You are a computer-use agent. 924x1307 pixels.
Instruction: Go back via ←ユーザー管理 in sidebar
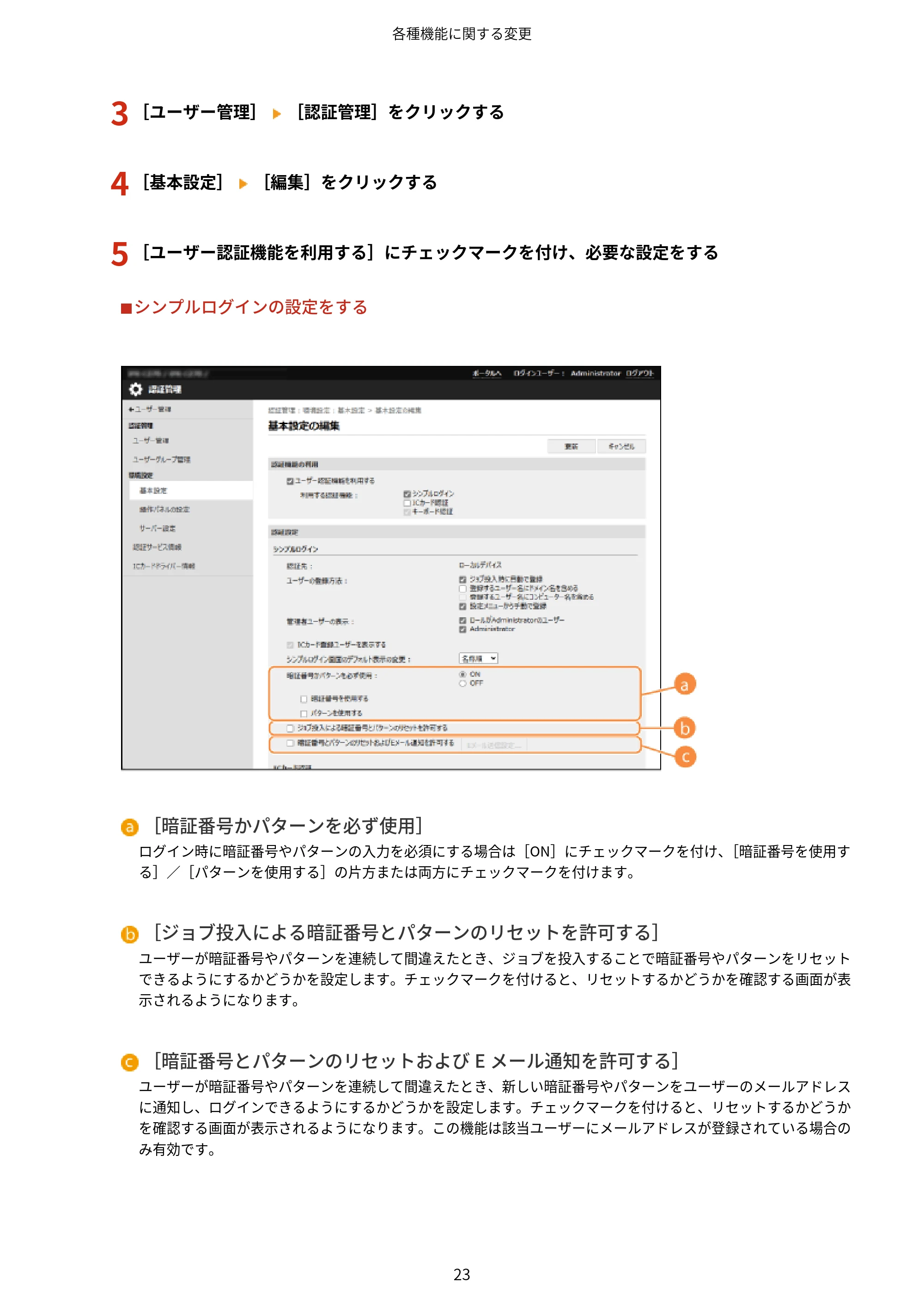(150, 409)
